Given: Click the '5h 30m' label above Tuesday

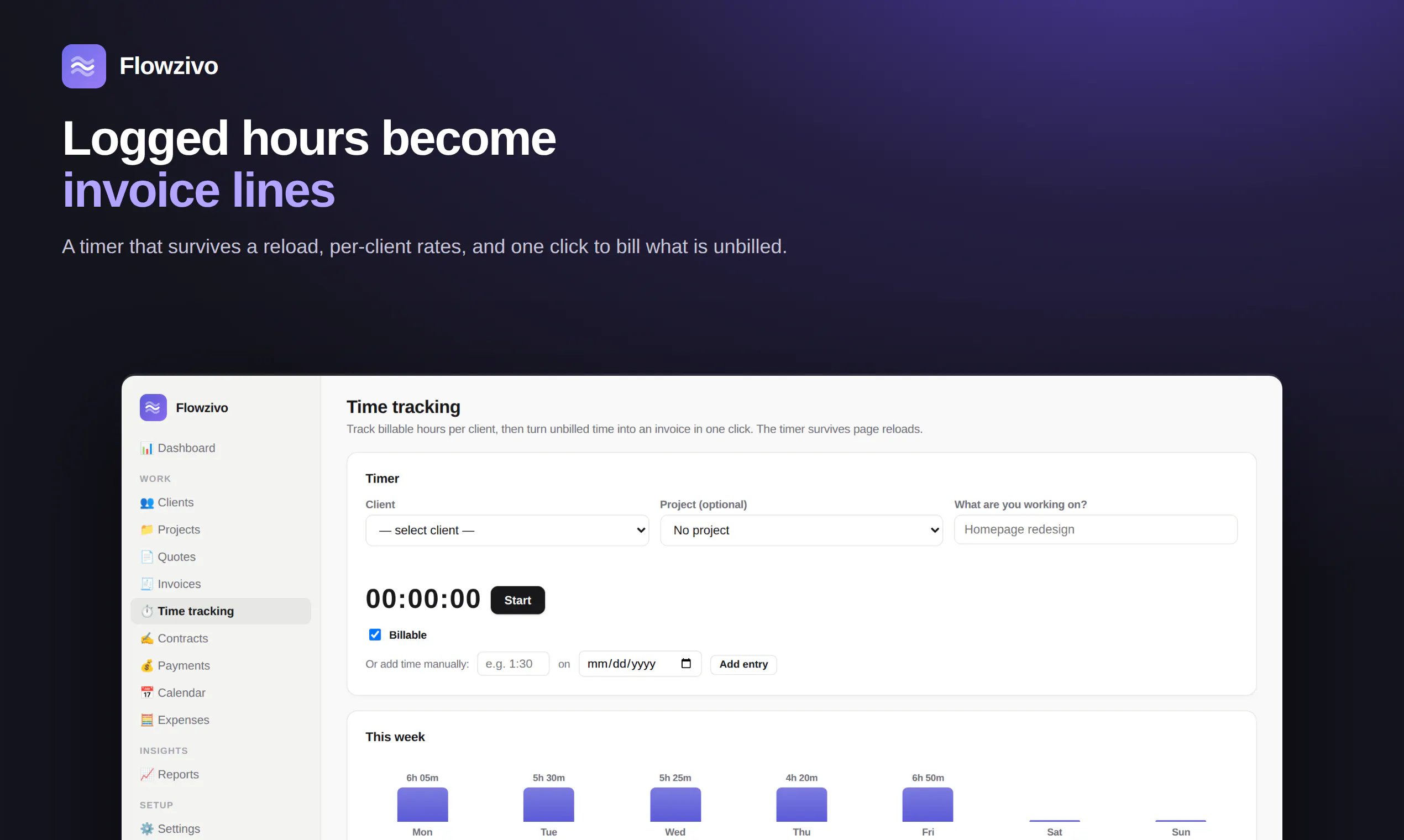Looking at the screenshot, I should pos(548,778).
